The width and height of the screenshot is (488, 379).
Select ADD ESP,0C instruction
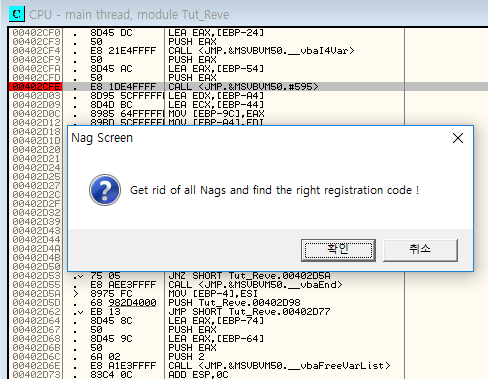(198, 375)
